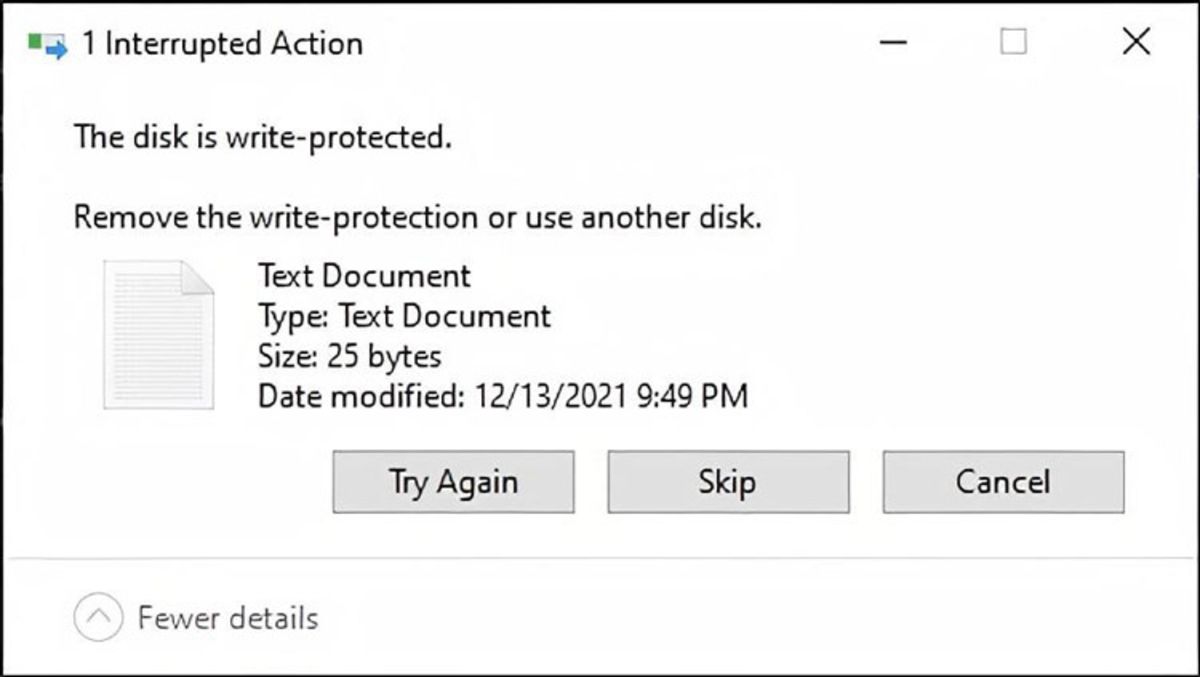
Task: Close the interrupted action dialog
Action: click(1135, 42)
